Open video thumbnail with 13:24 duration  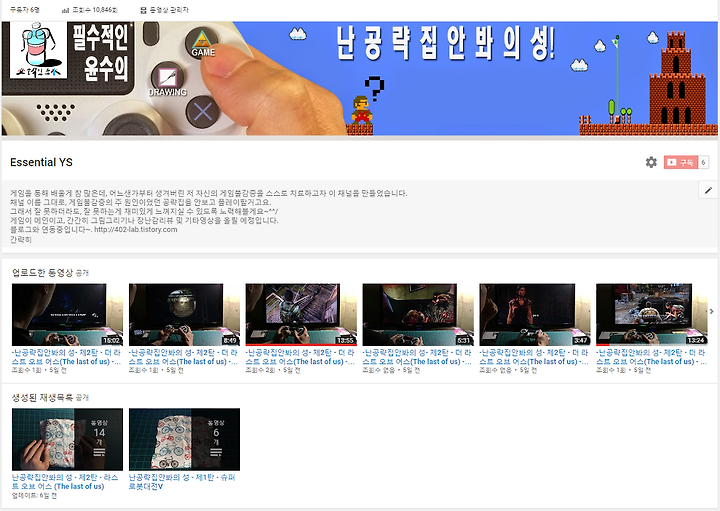point(651,314)
